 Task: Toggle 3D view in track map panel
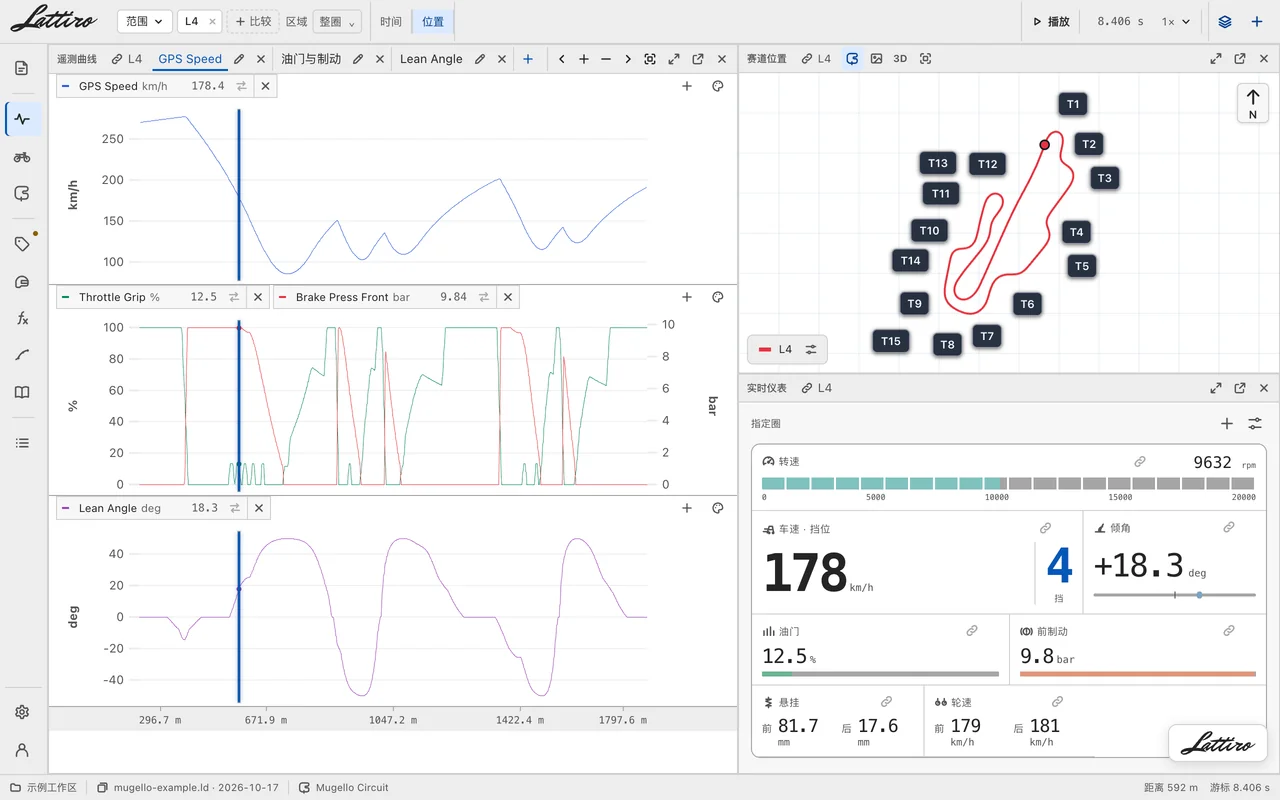coord(900,59)
